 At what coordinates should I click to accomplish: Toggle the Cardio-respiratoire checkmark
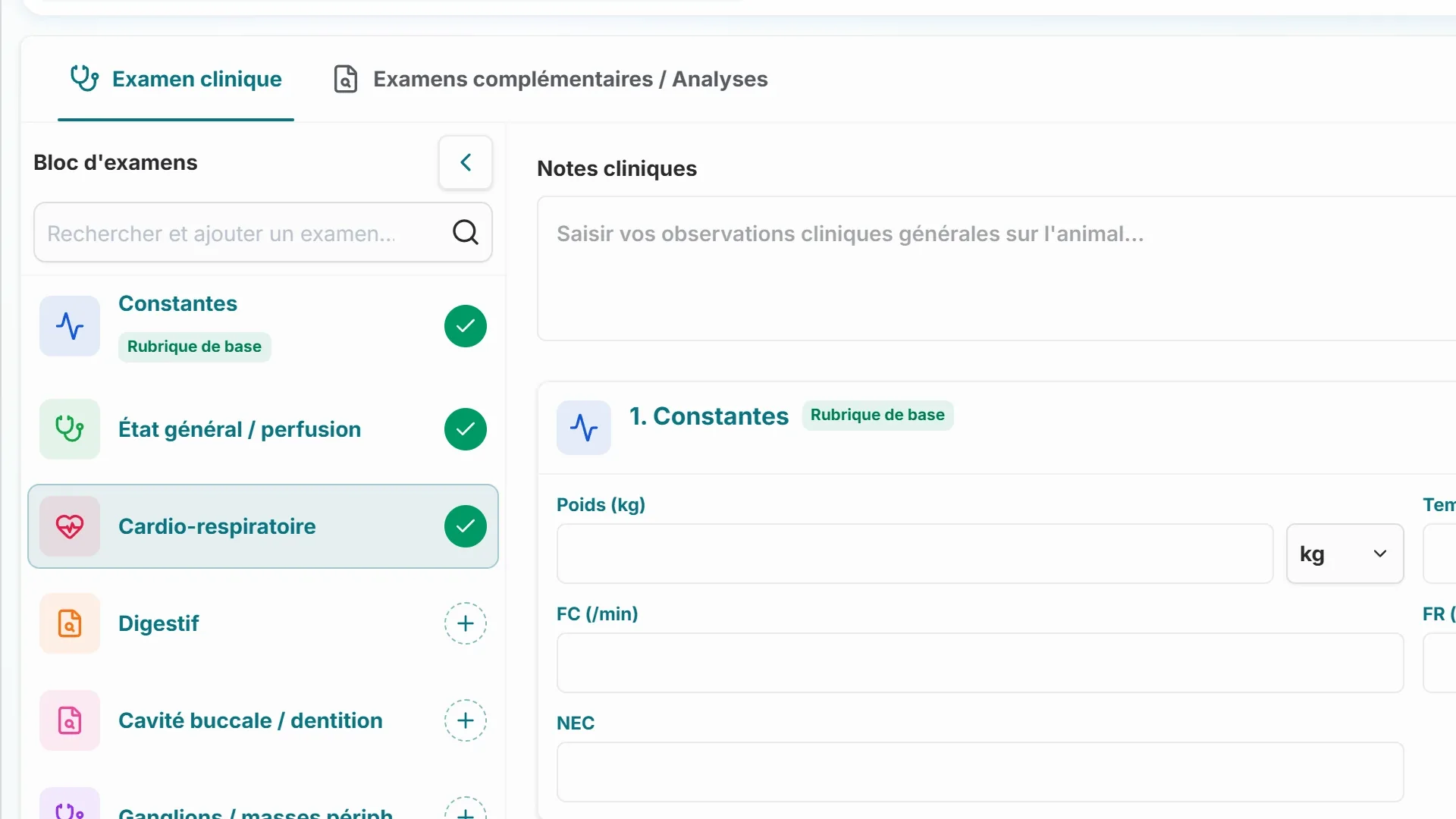click(466, 526)
